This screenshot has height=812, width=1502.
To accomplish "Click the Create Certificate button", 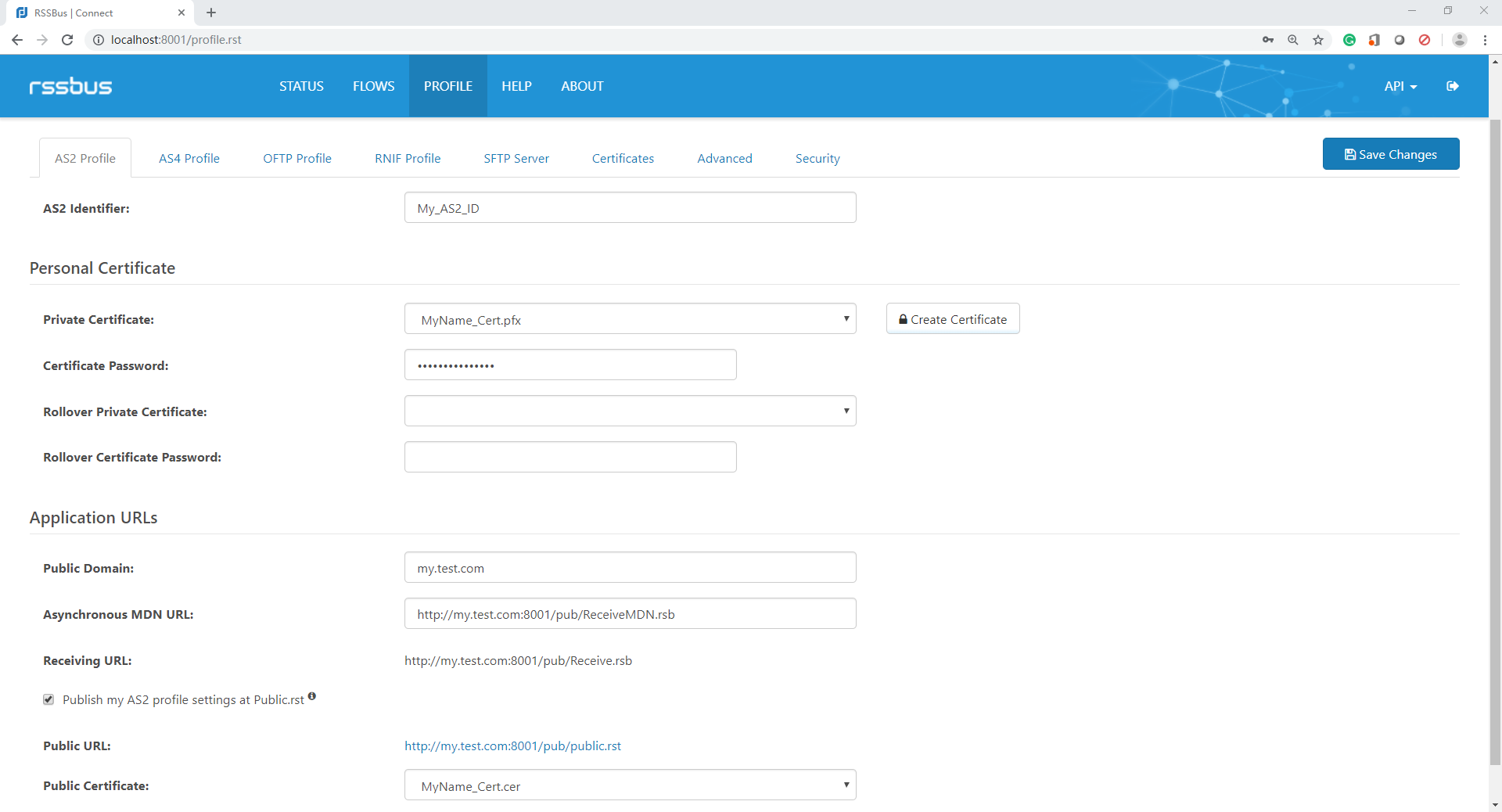I will point(952,319).
